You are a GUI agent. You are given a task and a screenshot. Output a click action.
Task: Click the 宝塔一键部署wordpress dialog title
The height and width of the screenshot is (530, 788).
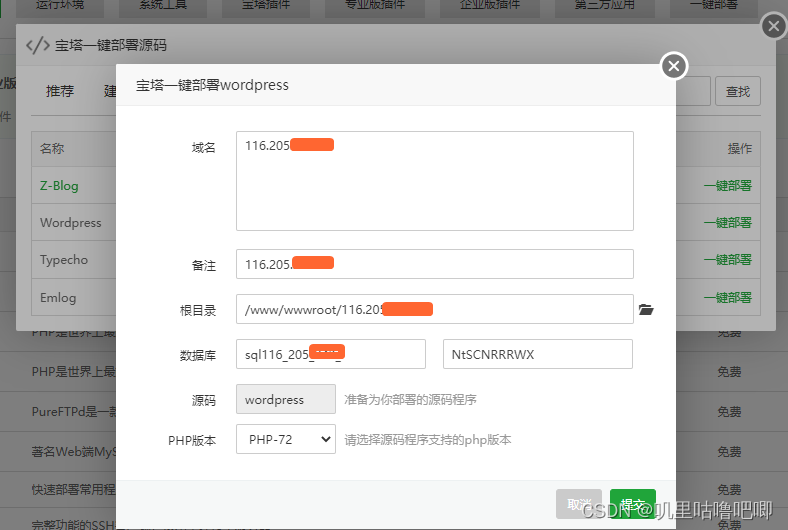pos(212,85)
